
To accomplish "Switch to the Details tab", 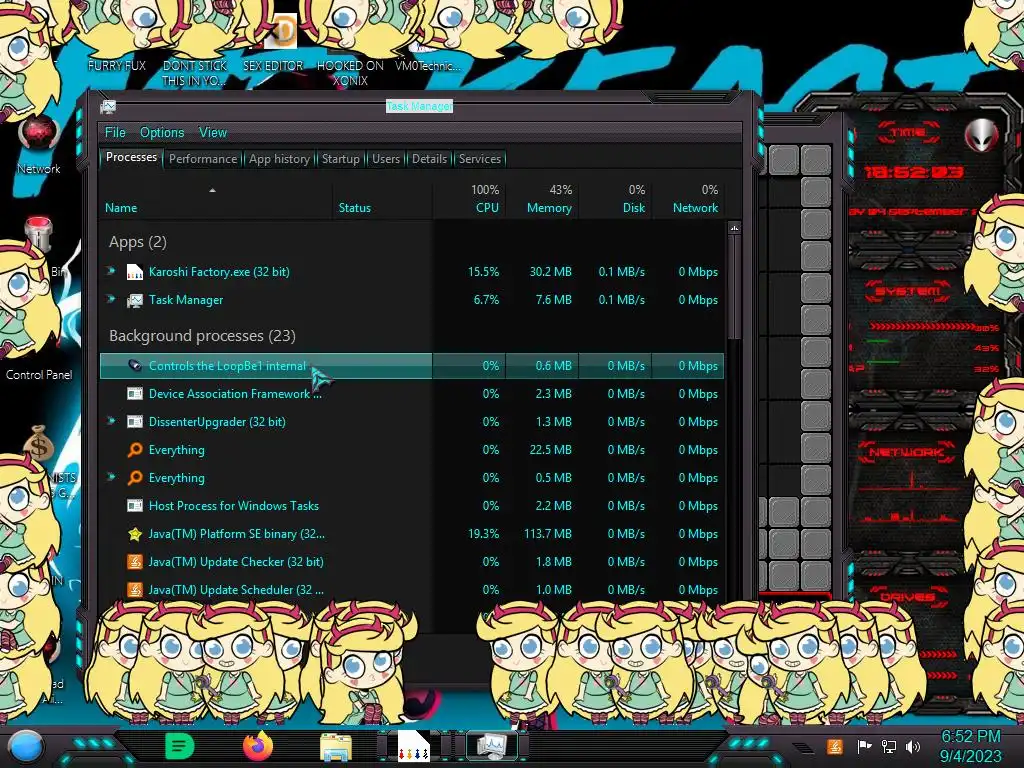I will 429,159.
